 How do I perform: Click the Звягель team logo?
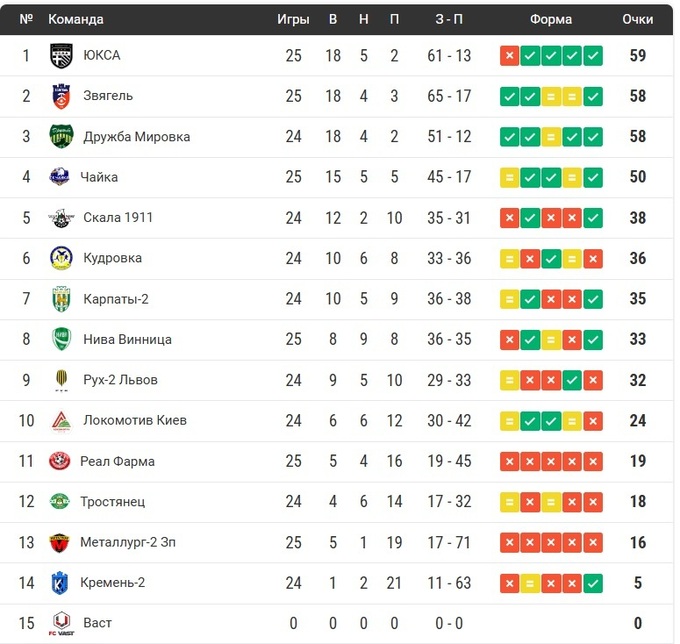pos(60,96)
